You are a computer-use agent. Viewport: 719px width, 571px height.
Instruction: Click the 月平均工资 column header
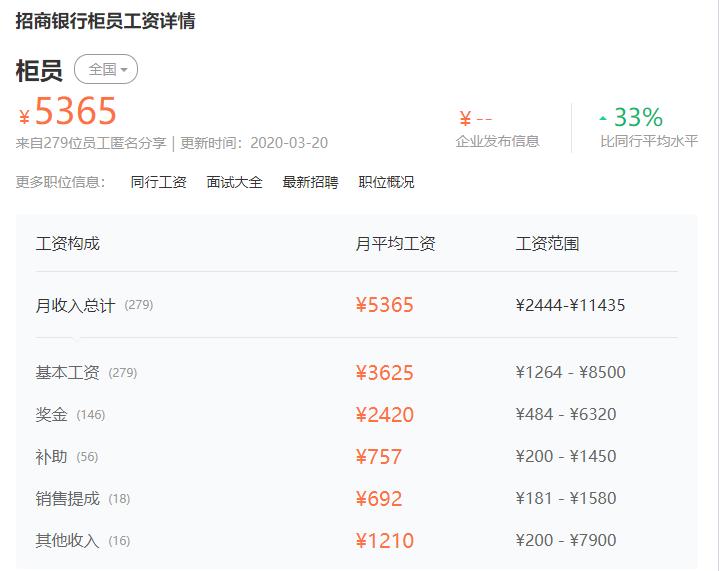[395, 244]
